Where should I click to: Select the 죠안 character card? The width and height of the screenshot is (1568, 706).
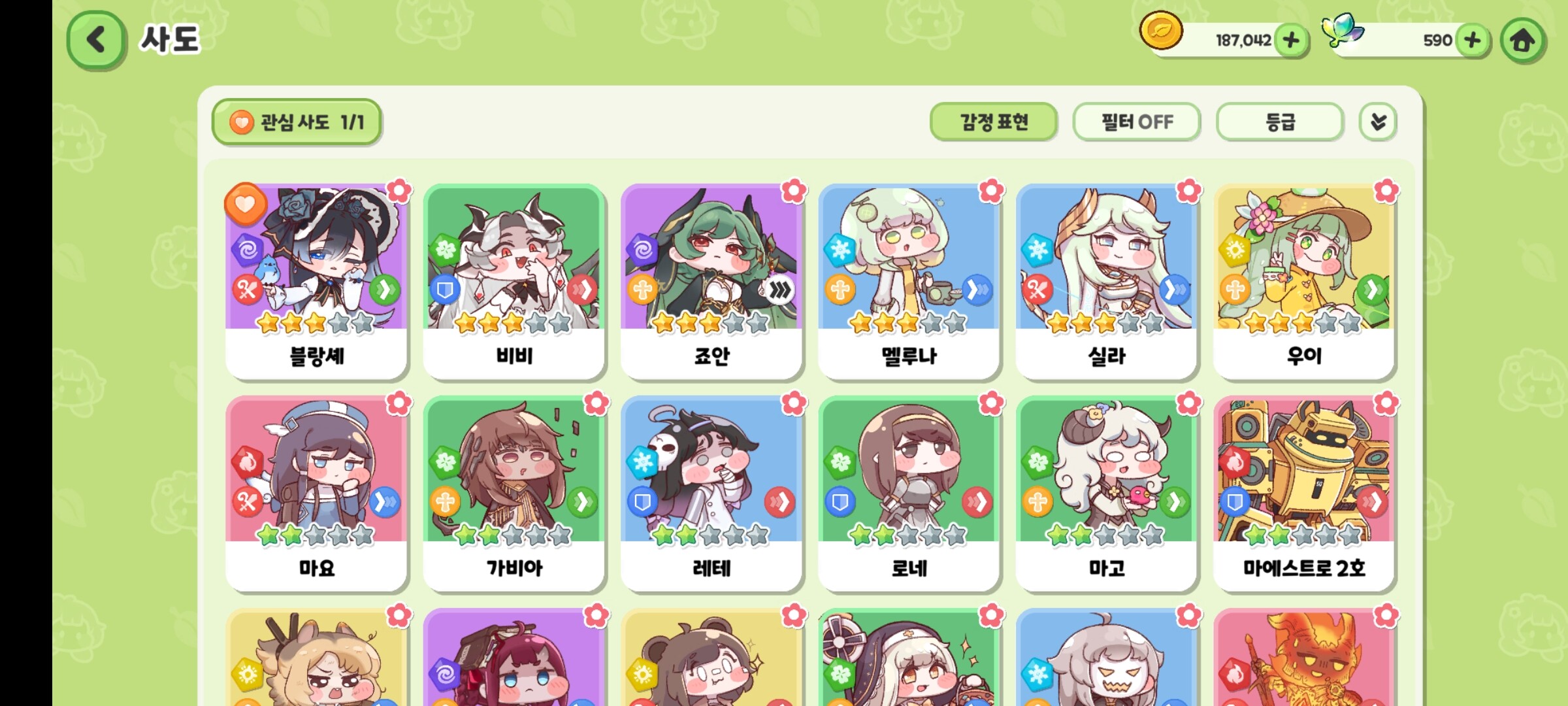coord(711,282)
